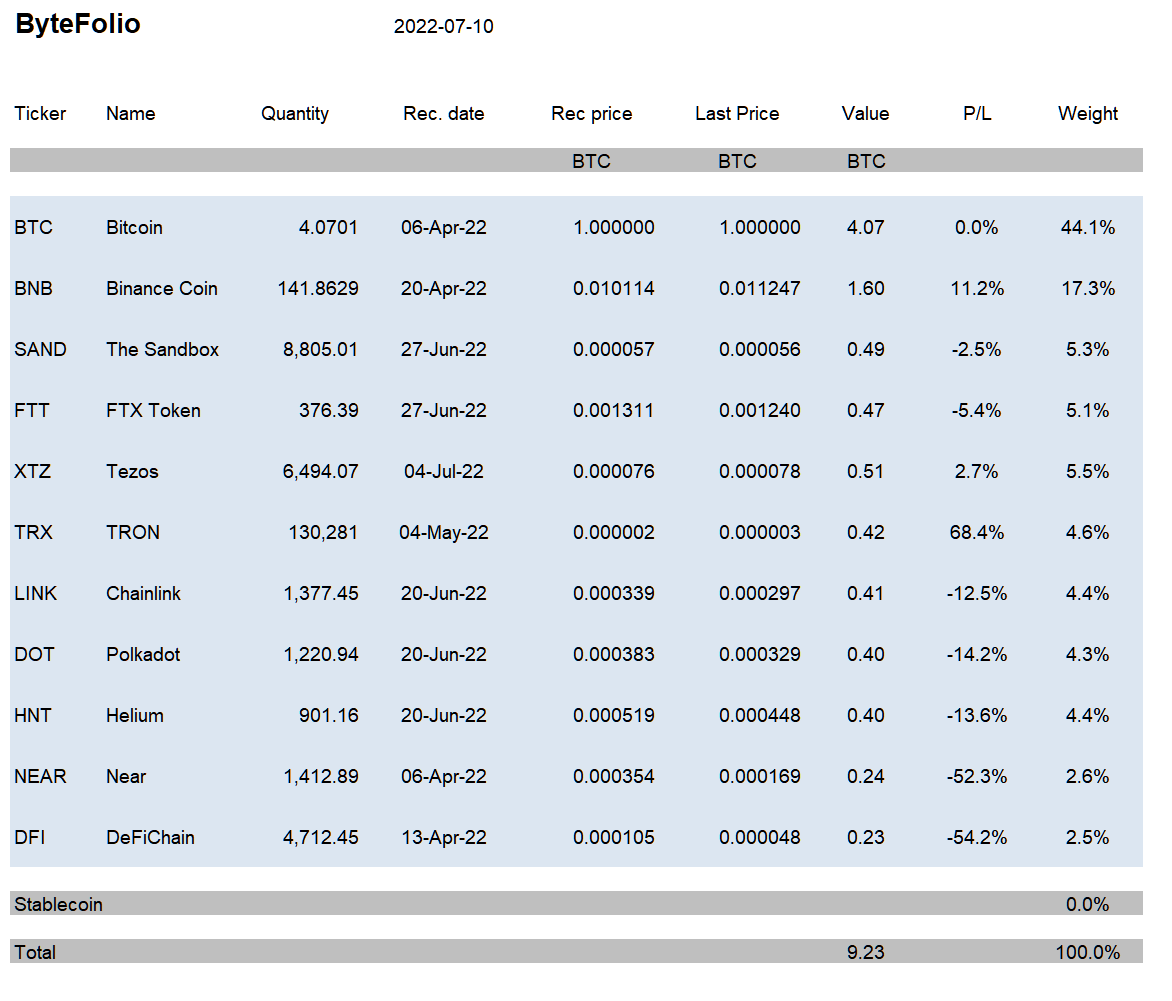
Task: Click Binance Coin quantity 141.8629
Action: click(x=318, y=289)
